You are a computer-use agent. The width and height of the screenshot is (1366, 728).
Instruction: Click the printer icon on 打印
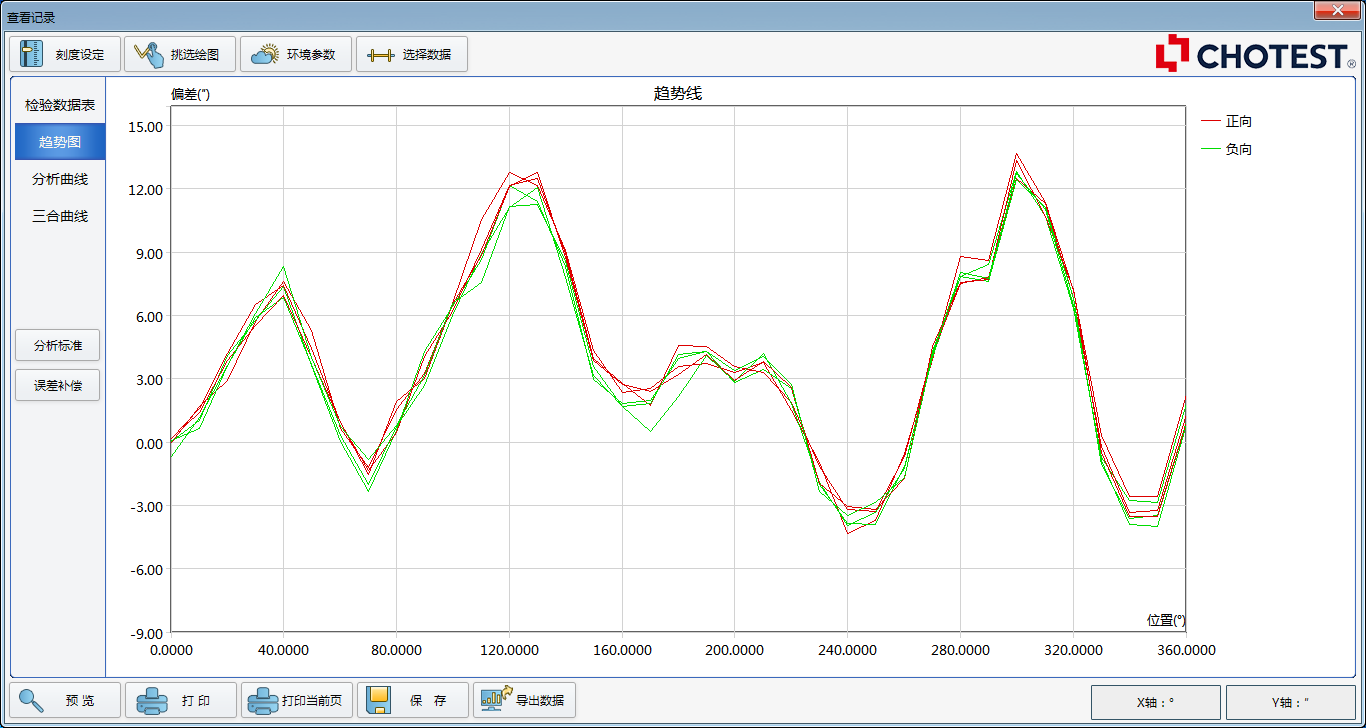152,700
